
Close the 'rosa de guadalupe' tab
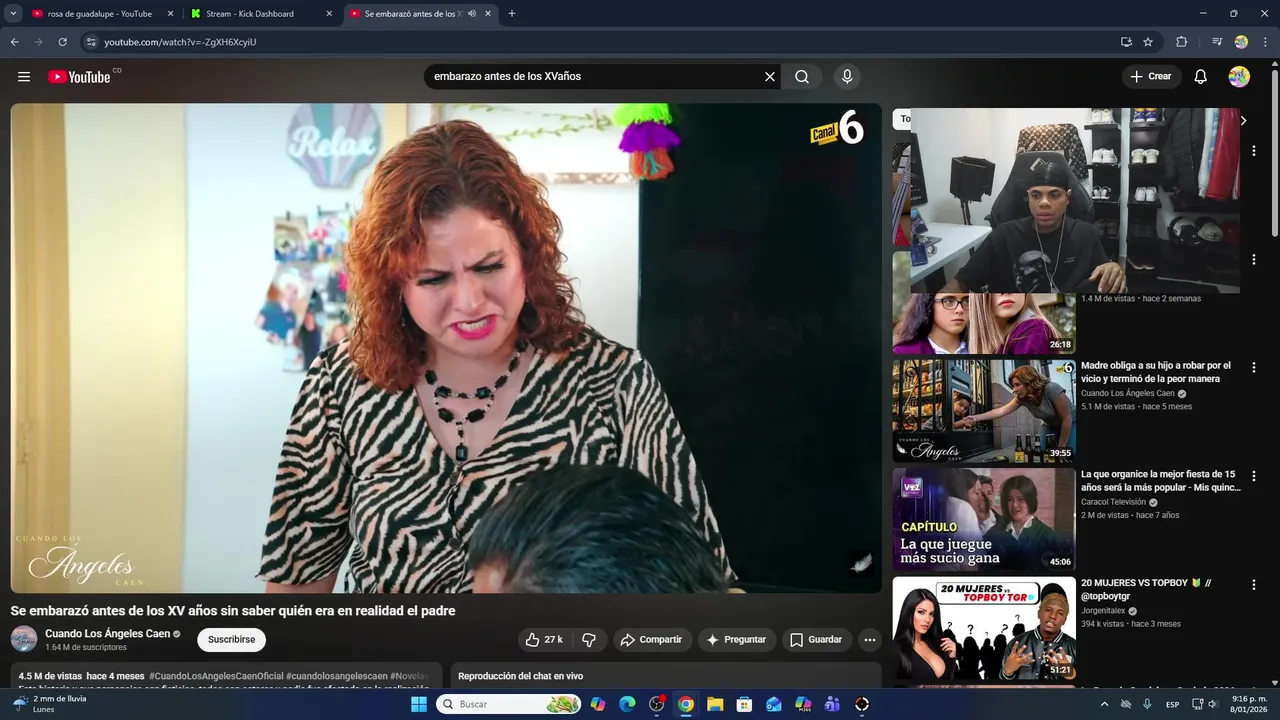coord(170,14)
